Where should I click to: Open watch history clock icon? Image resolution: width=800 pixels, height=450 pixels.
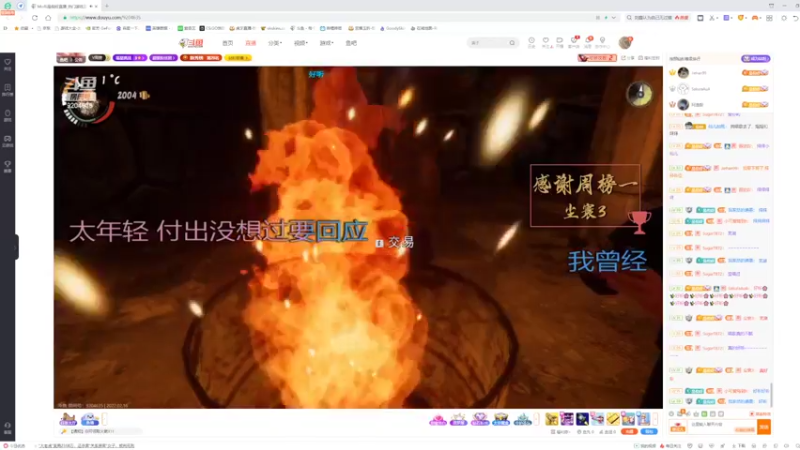532,42
